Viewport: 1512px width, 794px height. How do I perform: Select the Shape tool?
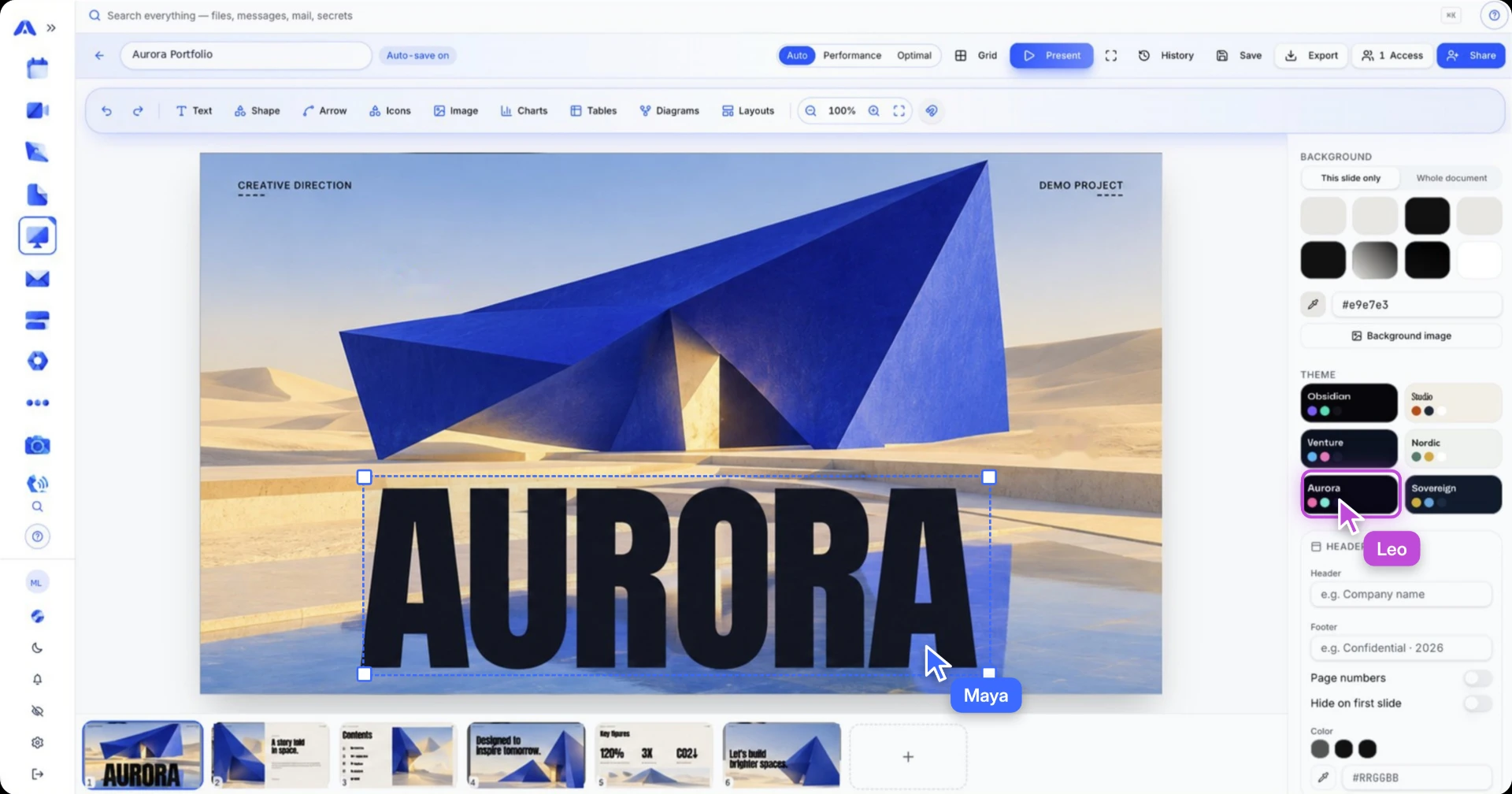[257, 111]
